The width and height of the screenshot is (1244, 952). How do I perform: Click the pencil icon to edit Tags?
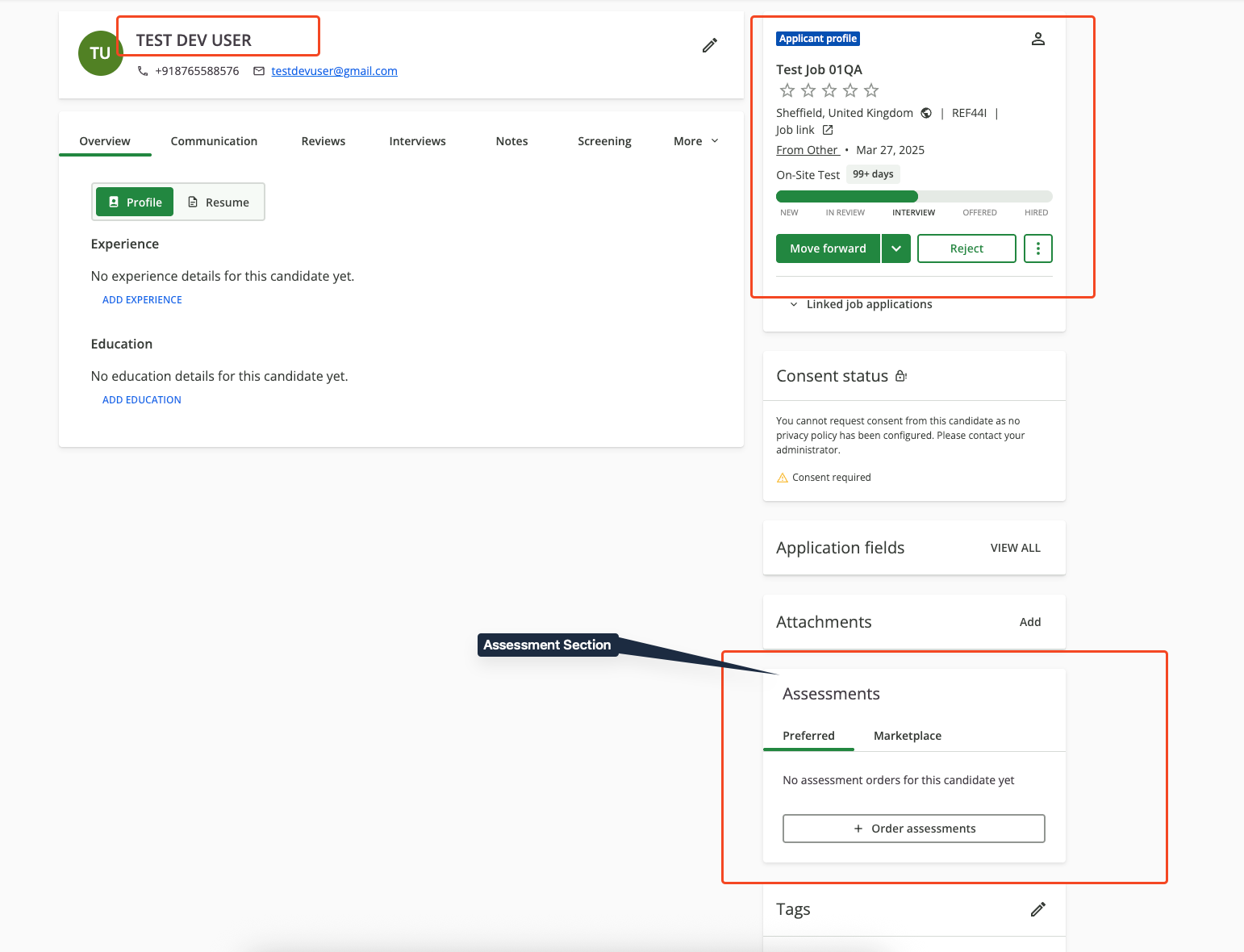click(x=1038, y=909)
